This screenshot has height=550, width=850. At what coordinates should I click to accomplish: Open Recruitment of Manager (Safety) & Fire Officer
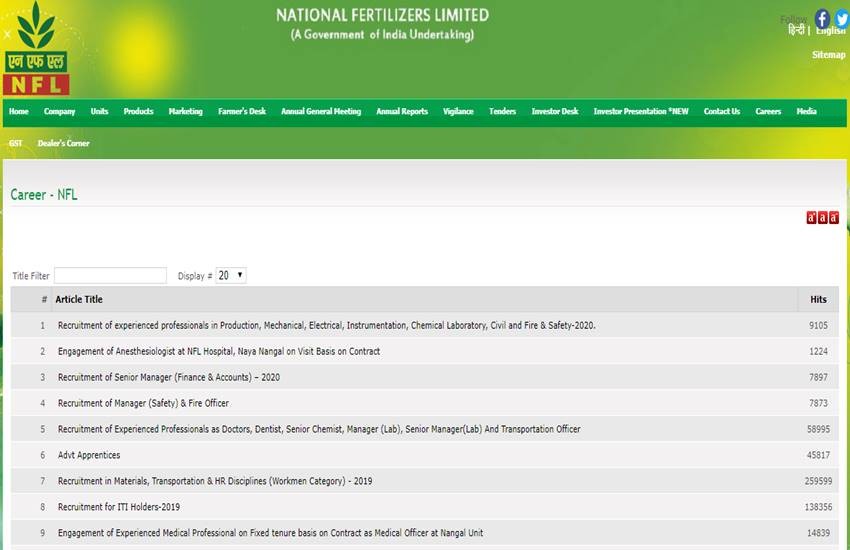pos(143,403)
